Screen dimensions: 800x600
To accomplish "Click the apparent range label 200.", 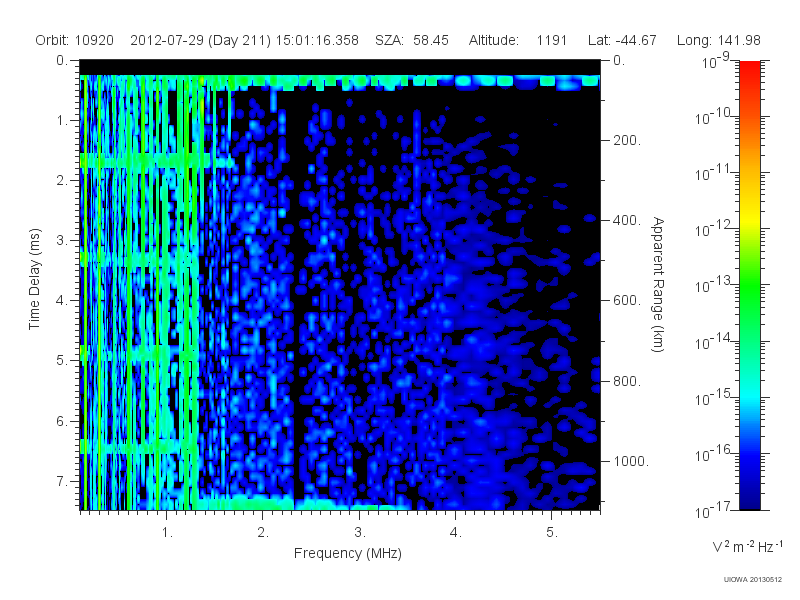I will pyautogui.click(x=627, y=140).
